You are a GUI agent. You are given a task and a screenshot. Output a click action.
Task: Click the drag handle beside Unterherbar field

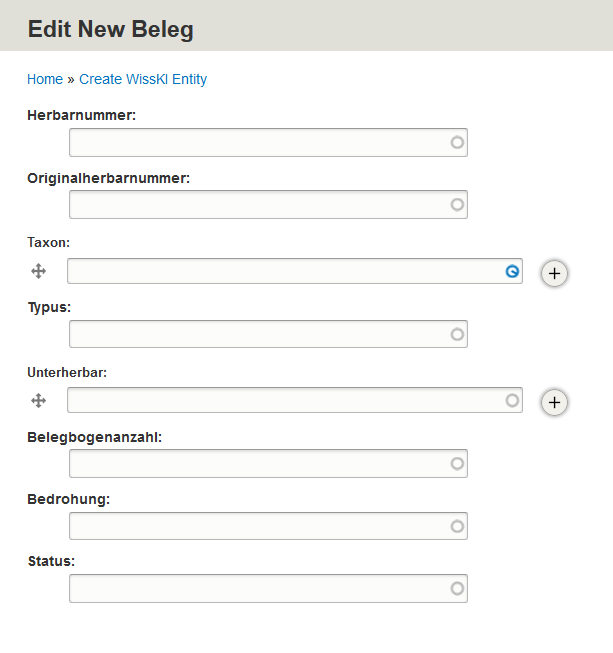[38, 401]
